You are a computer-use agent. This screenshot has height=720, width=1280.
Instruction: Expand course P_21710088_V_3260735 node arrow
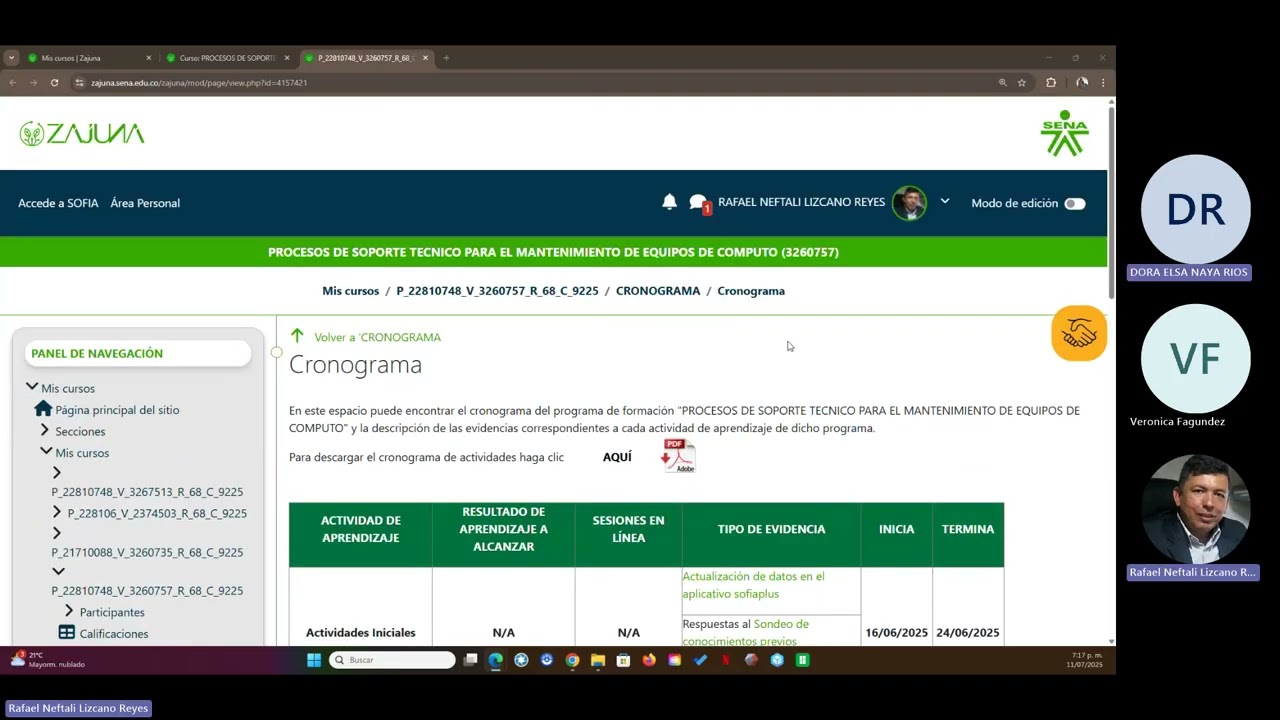(x=57, y=533)
